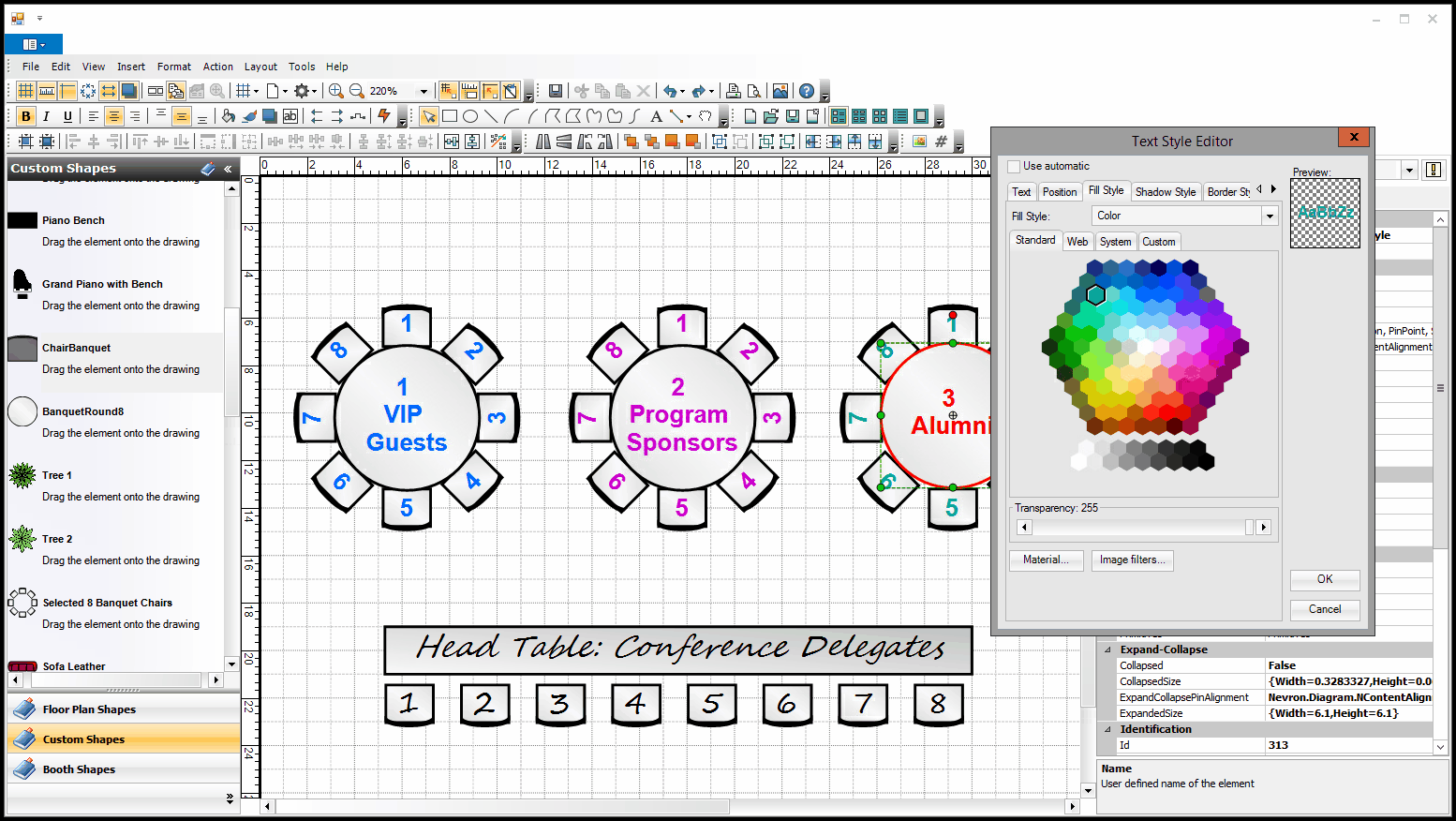The width and height of the screenshot is (1456, 821).
Task: Toggle middle vertical text alignment
Action: 182,116
